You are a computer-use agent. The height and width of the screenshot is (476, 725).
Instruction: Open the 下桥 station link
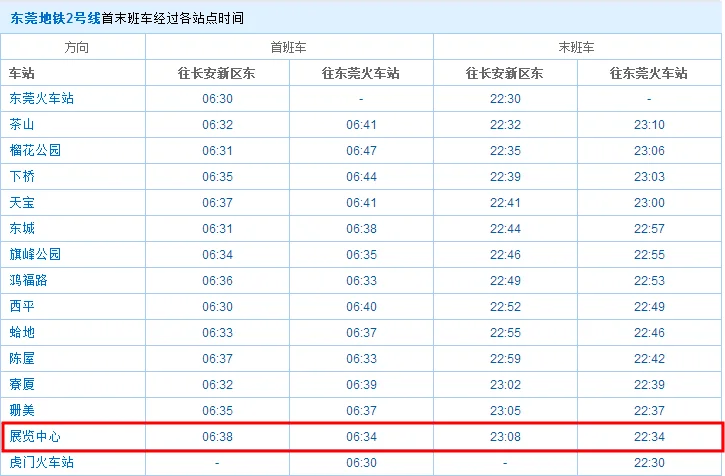[x=22, y=176]
